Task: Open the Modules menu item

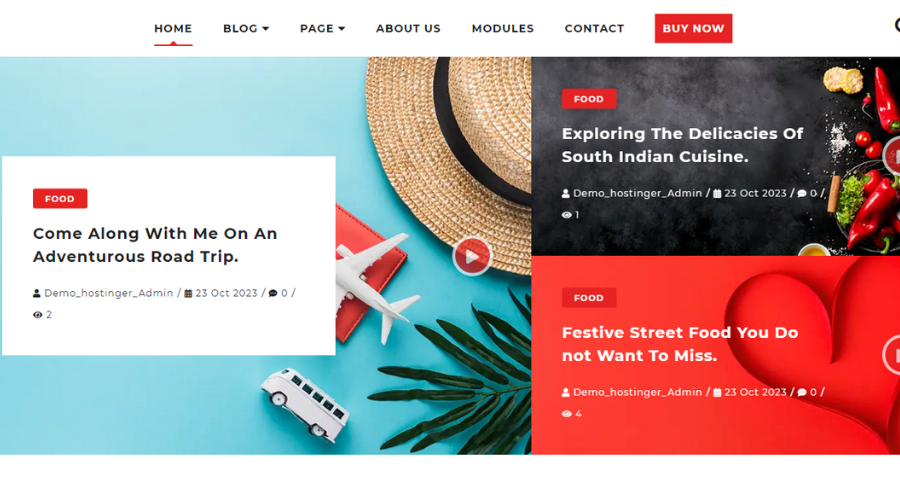Action: pos(503,28)
